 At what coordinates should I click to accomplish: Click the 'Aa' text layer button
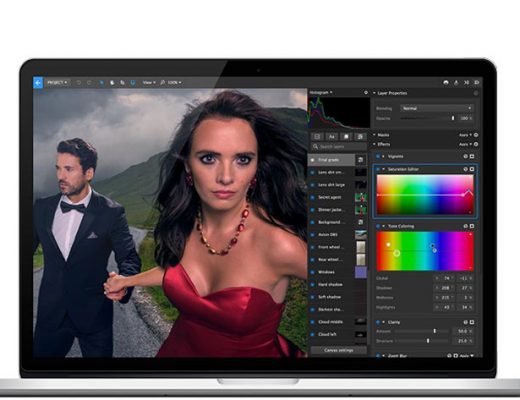(332, 137)
